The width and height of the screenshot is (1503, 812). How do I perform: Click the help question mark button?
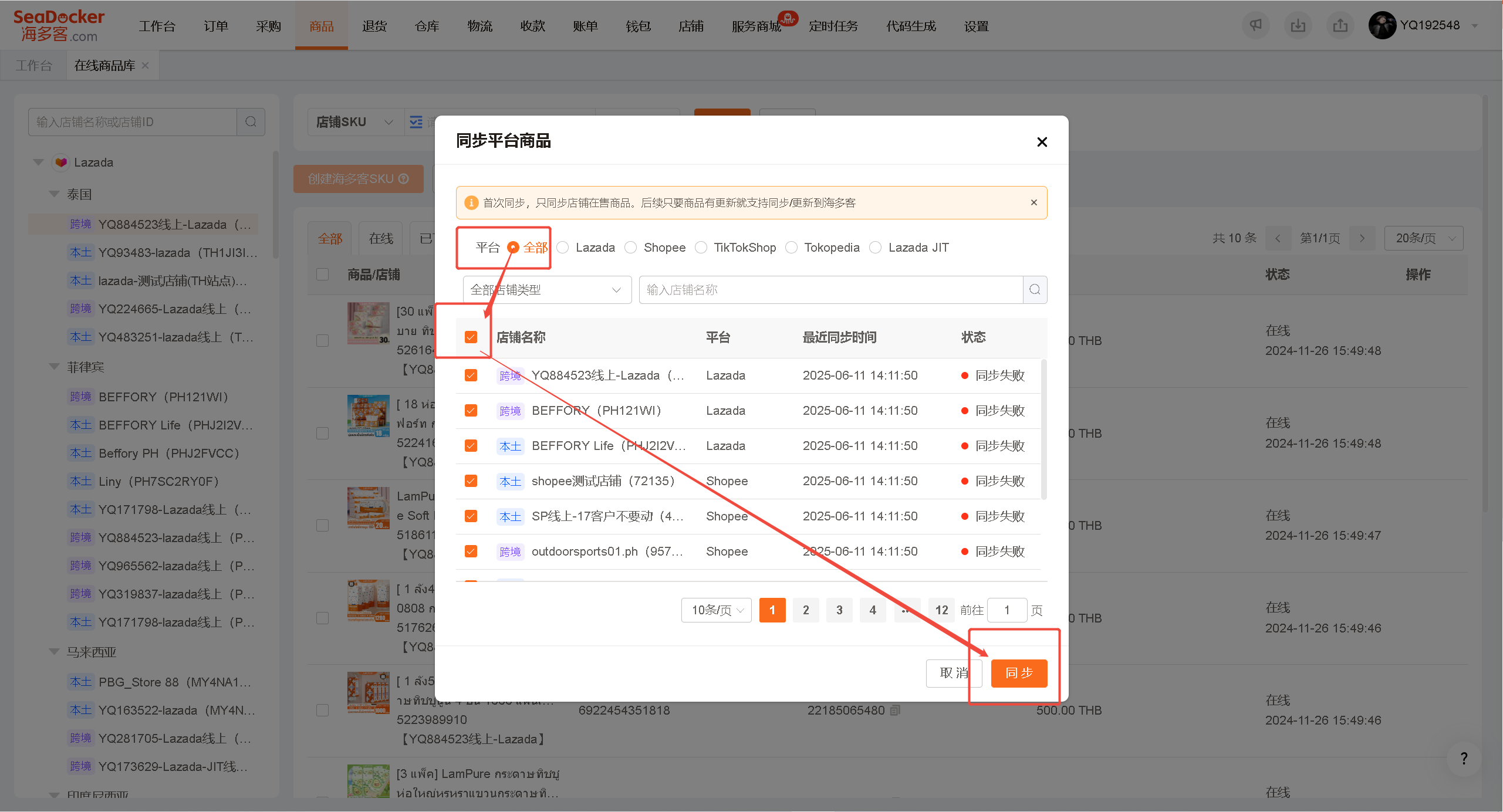(1464, 759)
